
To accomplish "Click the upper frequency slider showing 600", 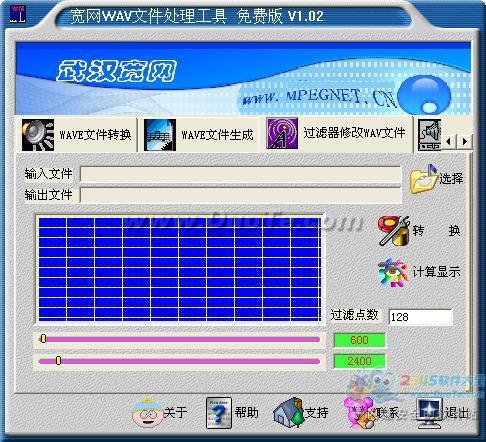I will [x=179, y=339].
